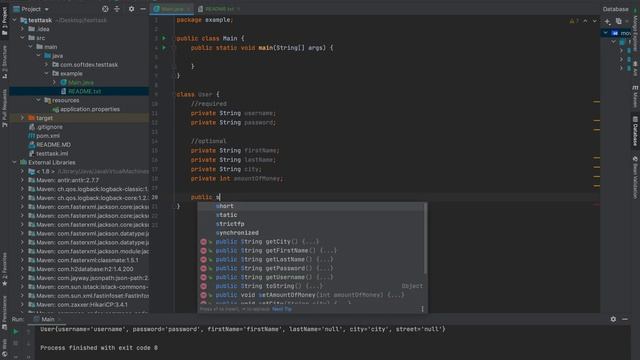
Task: Select setAmountOfMoney completion suggestion
Action: coord(311,295)
